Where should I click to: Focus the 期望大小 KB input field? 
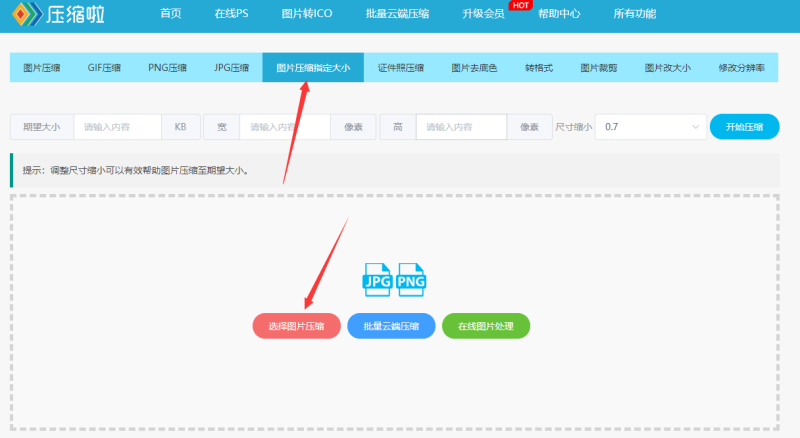click(117, 127)
